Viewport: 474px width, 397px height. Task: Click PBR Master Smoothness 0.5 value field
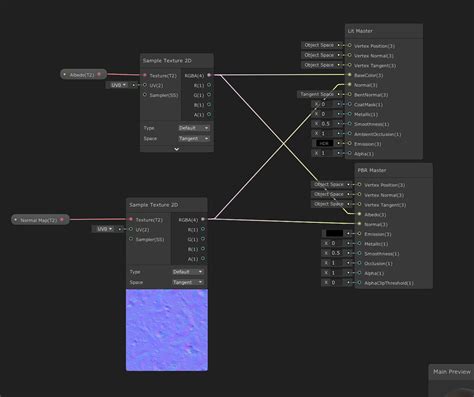pyautogui.click(x=338, y=253)
